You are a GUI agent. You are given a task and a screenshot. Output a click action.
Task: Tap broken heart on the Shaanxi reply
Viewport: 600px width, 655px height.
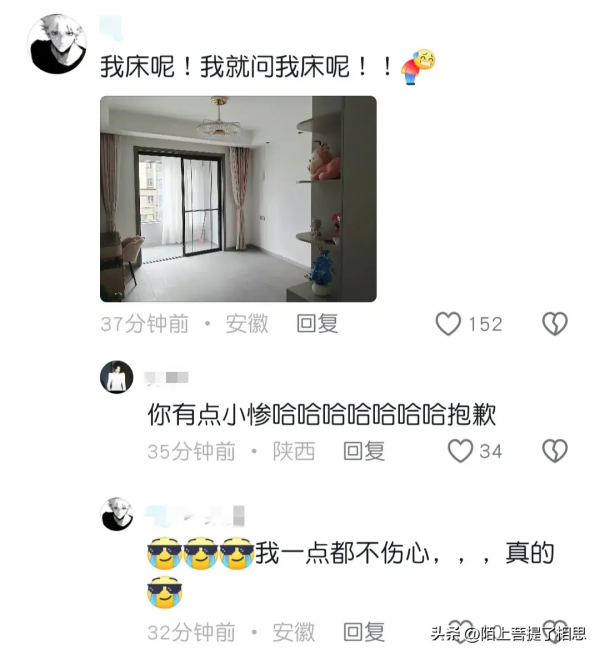[554, 451]
